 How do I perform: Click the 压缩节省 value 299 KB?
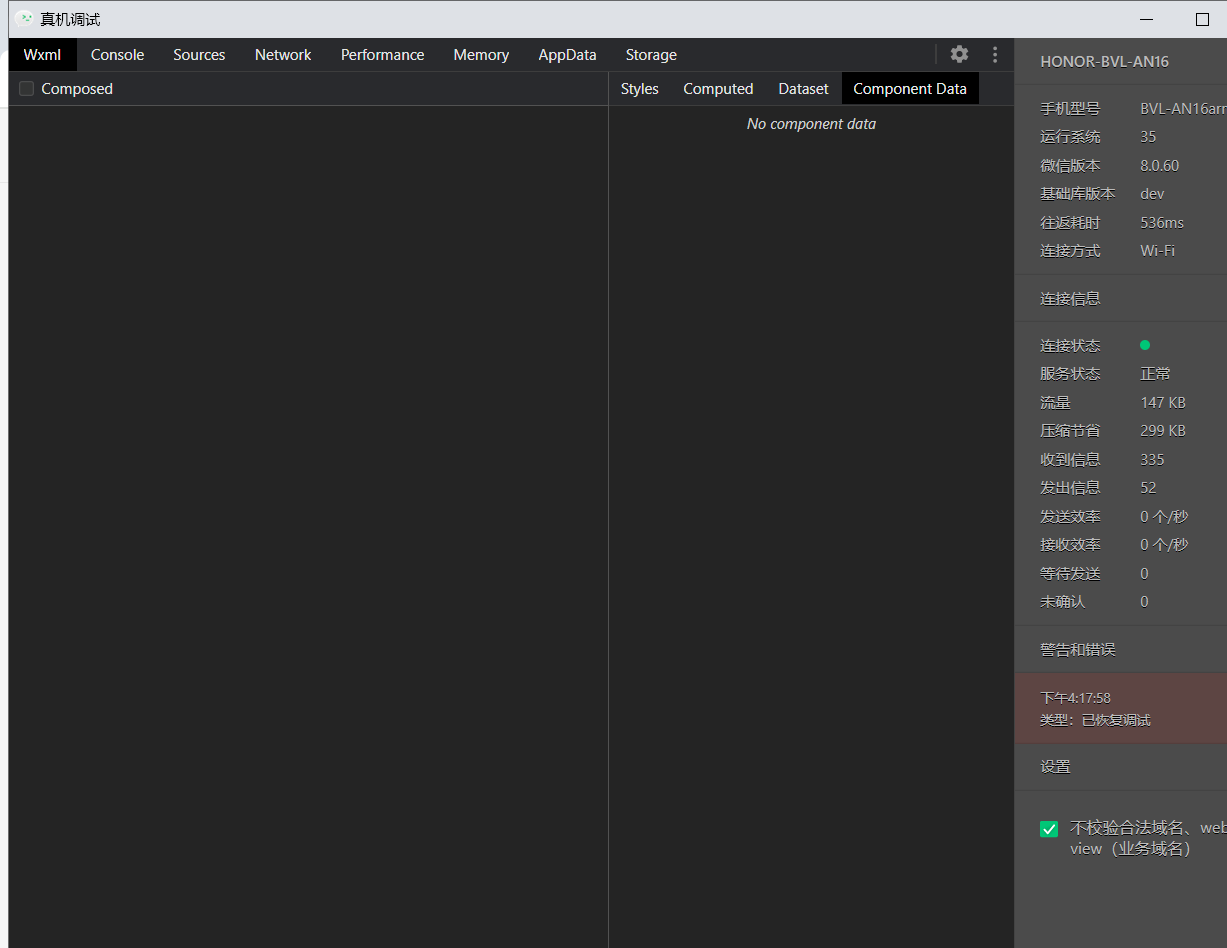click(x=1163, y=431)
